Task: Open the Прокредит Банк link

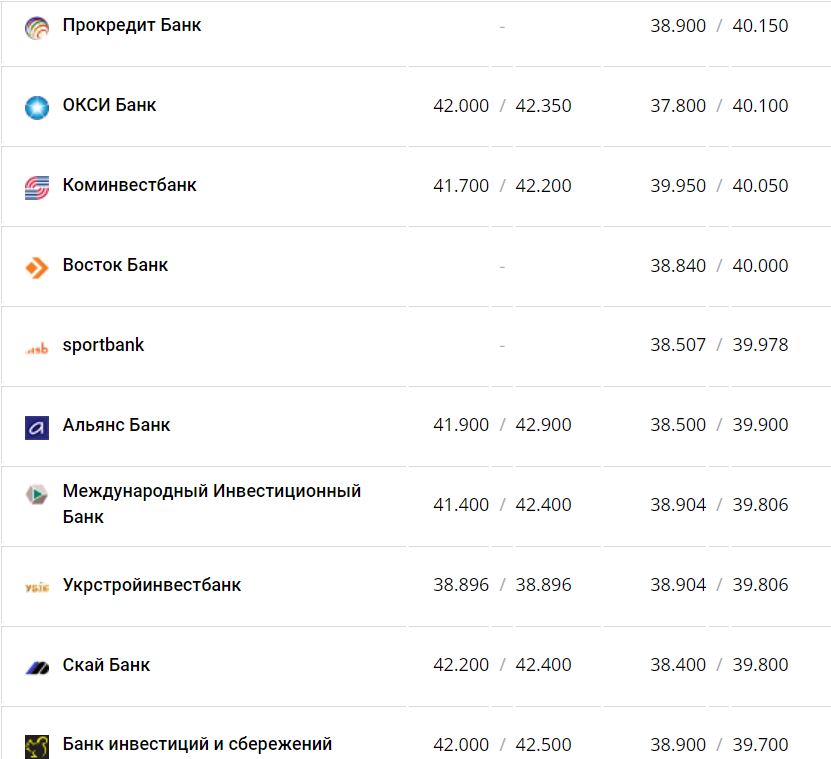Action: (132, 25)
